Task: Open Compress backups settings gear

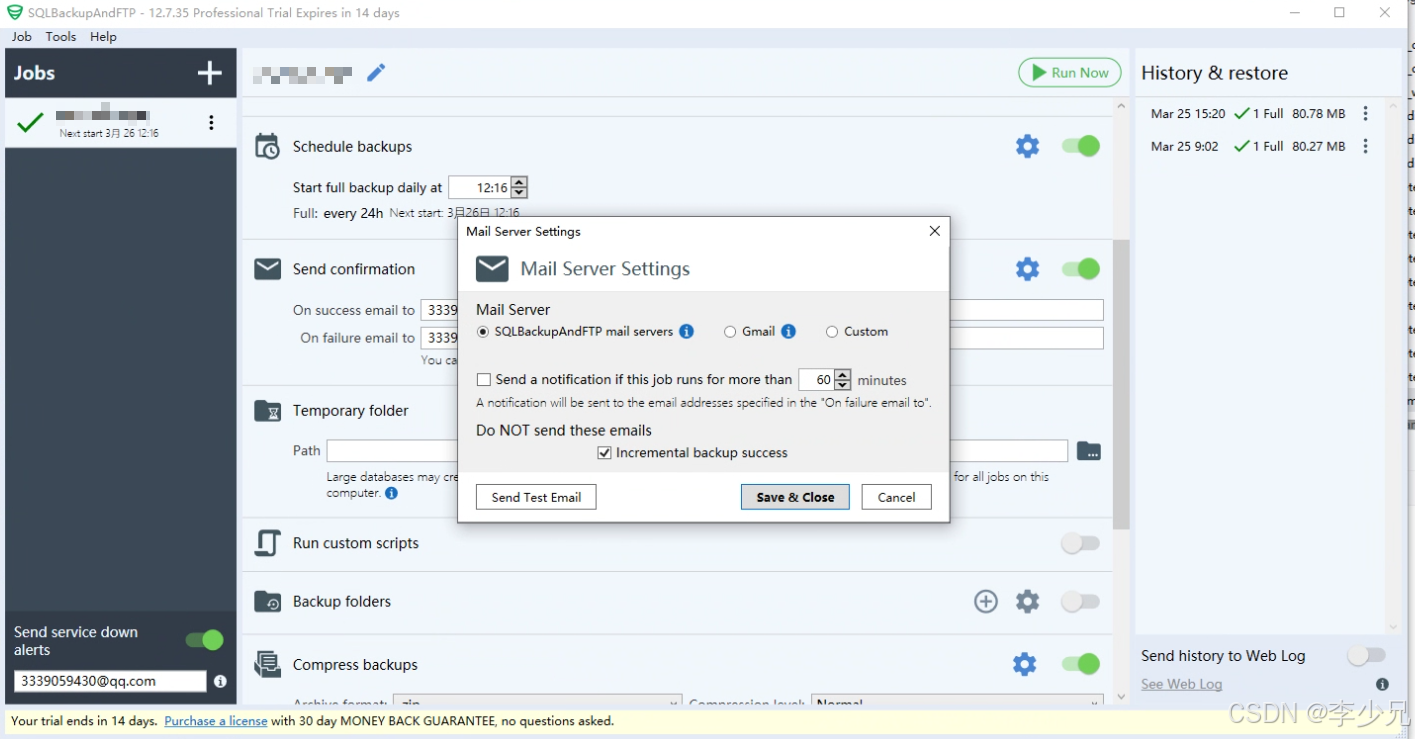Action: click(1024, 664)
